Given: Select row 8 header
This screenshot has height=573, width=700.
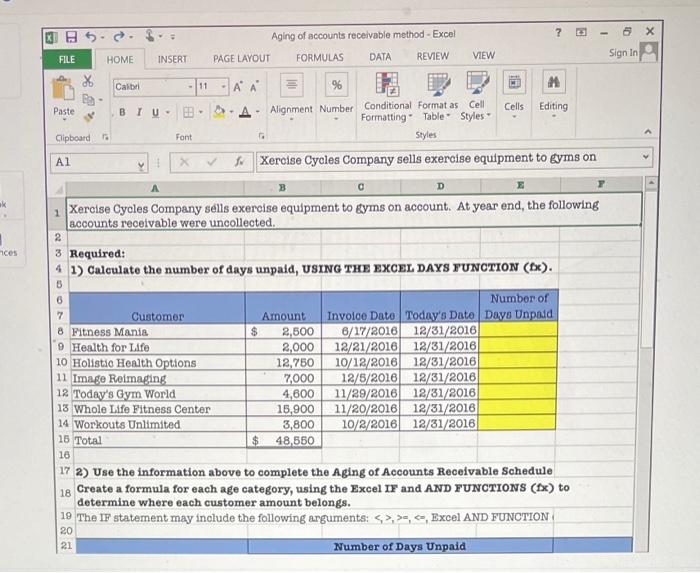Looking at the screenshot, I should tap(61, 332).
